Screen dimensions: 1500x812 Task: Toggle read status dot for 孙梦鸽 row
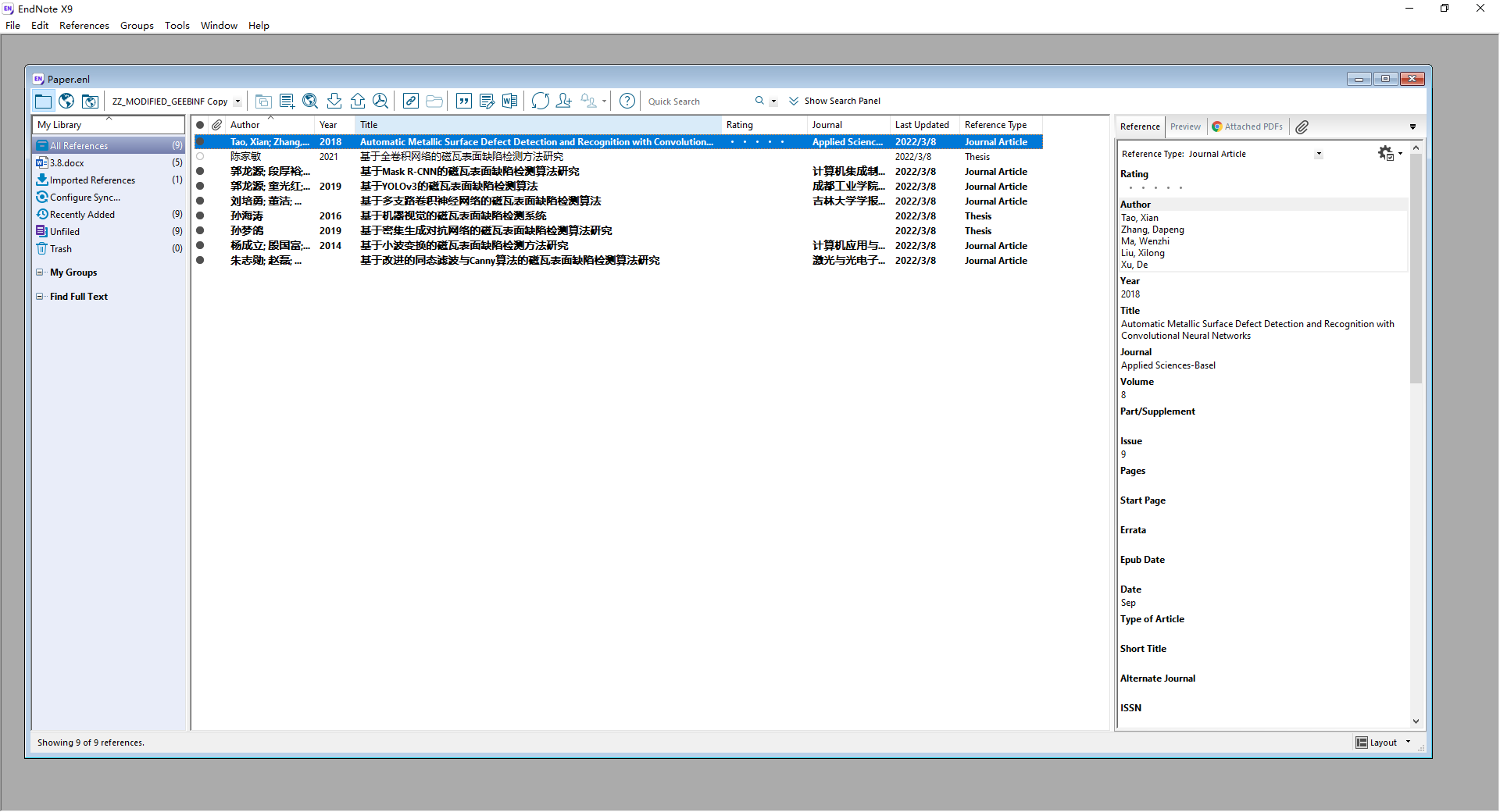[200, 231]
